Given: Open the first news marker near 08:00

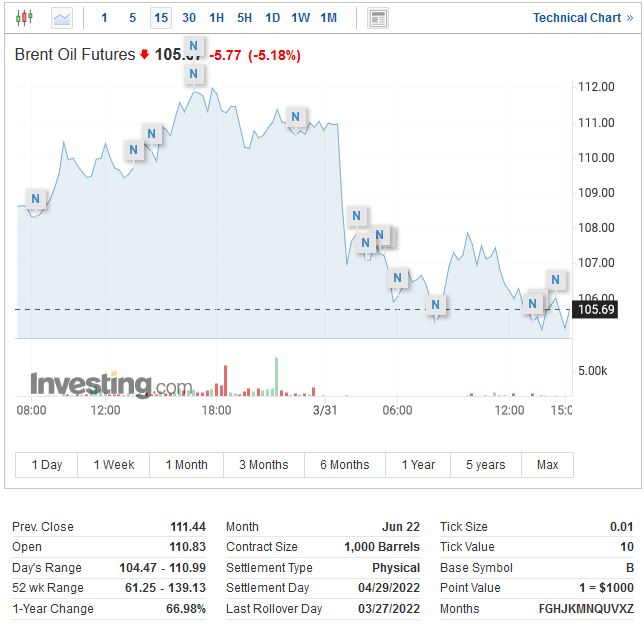Looking at the screenshot, I should 36,199.
